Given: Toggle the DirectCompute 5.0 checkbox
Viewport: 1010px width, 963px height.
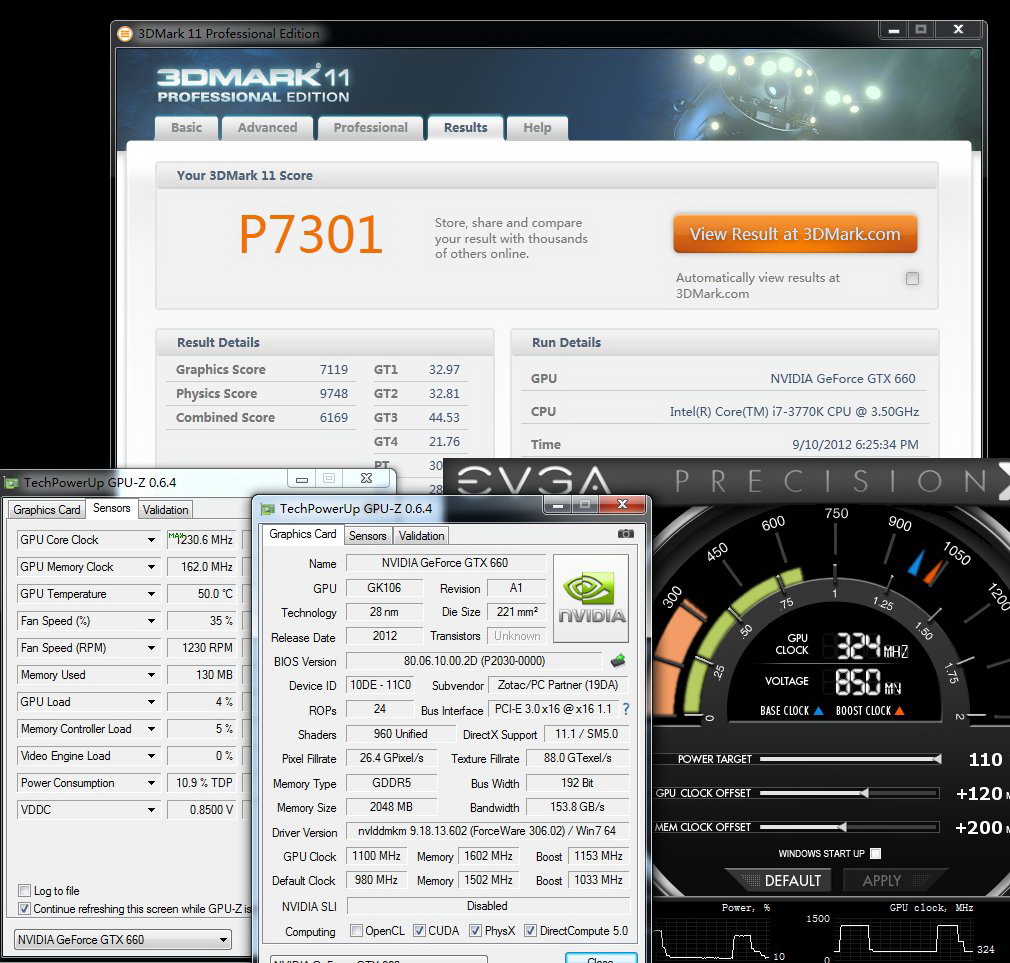Looking at the screenshot, I should tap(531, 930).
